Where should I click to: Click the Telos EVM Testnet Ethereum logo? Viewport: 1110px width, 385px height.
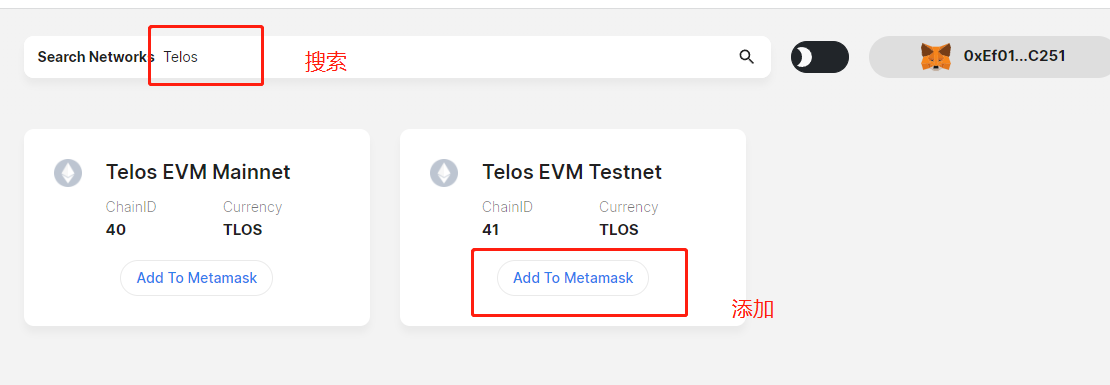click(x=445, y=173)
